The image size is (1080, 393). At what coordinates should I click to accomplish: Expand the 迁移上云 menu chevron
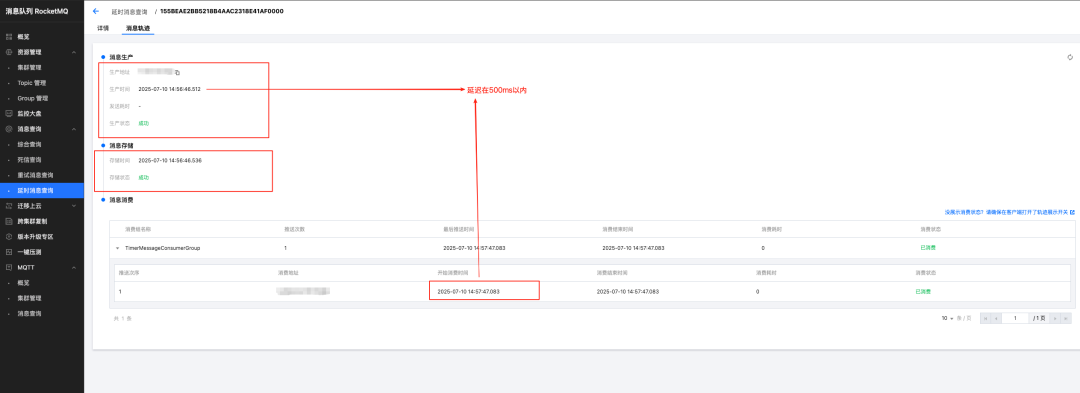pyautogui.click(x=73, y=205)
